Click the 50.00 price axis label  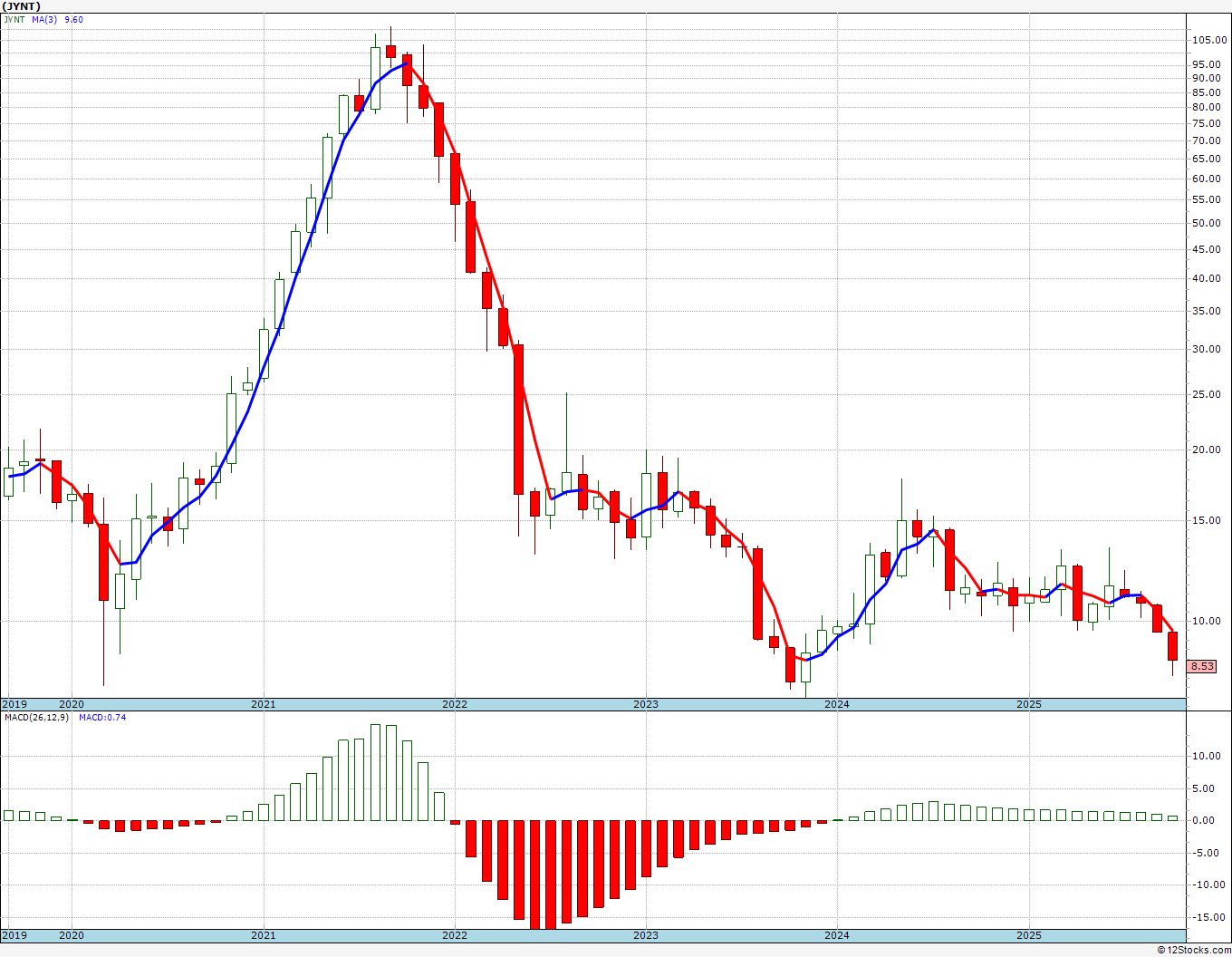coord(1206,224)
